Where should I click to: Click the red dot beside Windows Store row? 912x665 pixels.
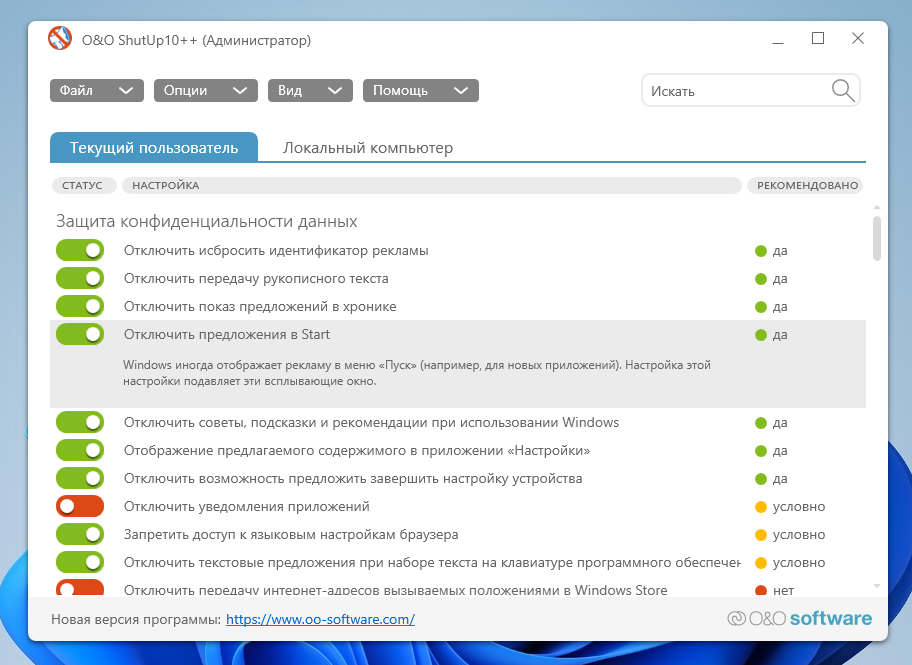click(761, 591)
